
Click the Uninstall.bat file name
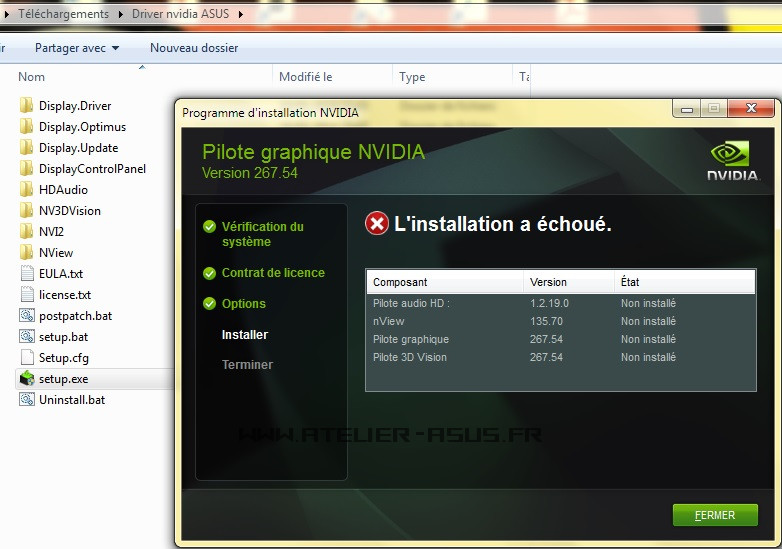72,400
